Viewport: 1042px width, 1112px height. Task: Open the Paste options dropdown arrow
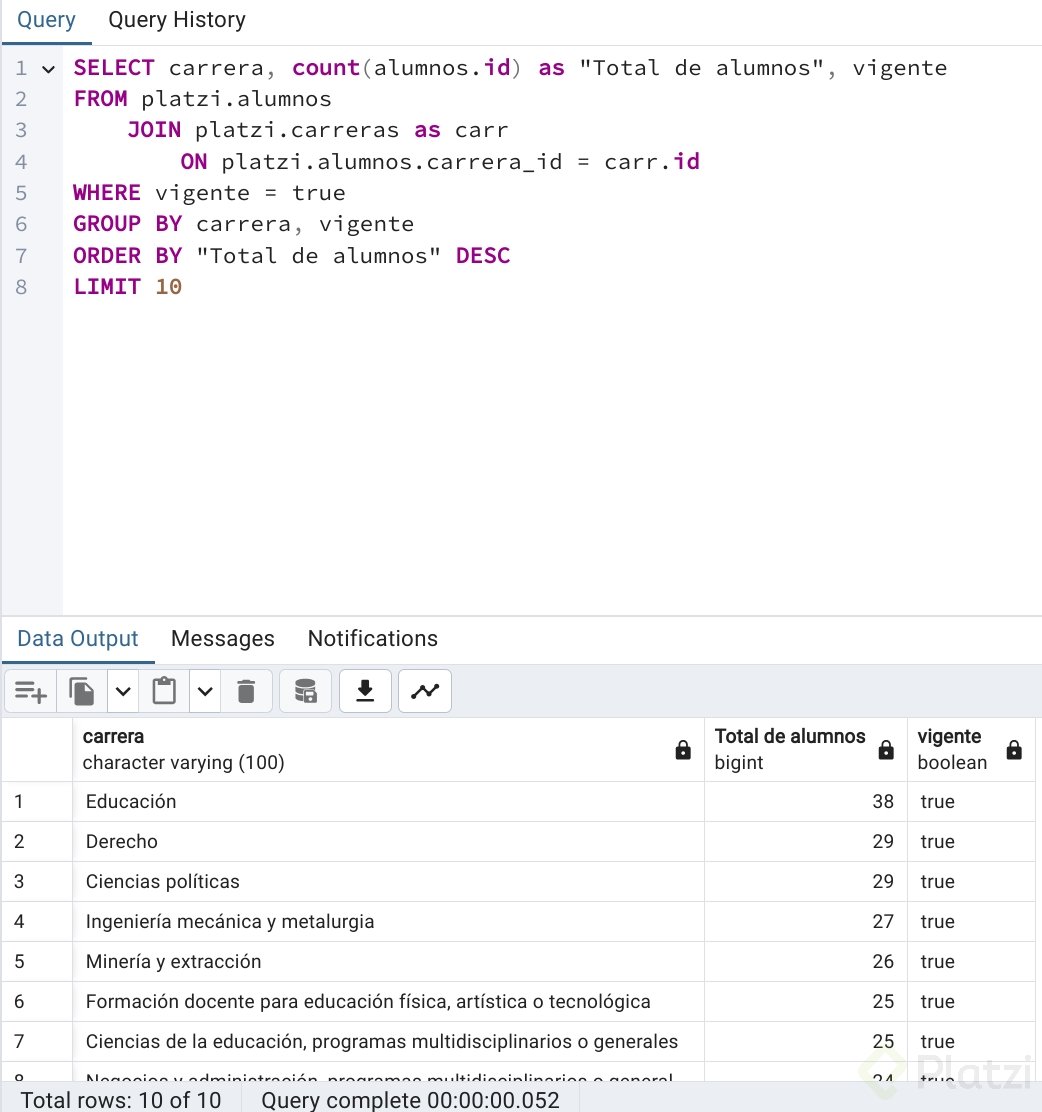click(x=205, y=691)
